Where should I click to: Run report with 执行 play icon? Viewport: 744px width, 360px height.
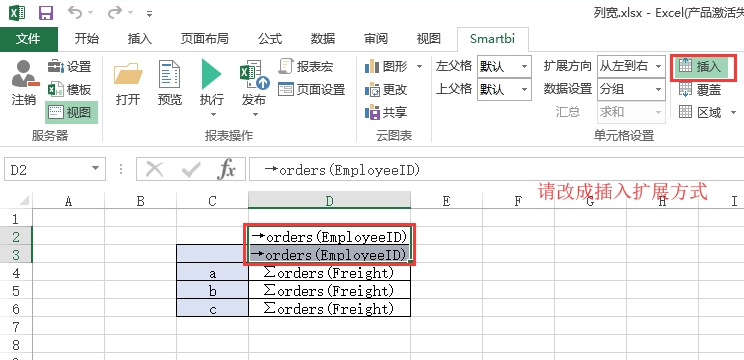point(212,74)
